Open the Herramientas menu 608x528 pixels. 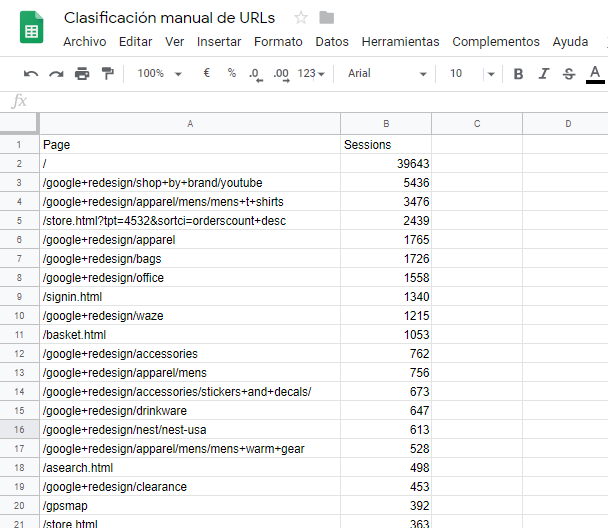pyautogui.click(x=400, y=41)
